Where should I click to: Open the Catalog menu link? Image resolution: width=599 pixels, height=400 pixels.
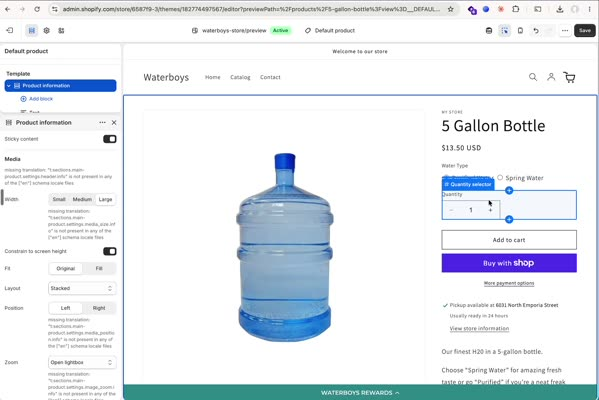click(240, 77)
